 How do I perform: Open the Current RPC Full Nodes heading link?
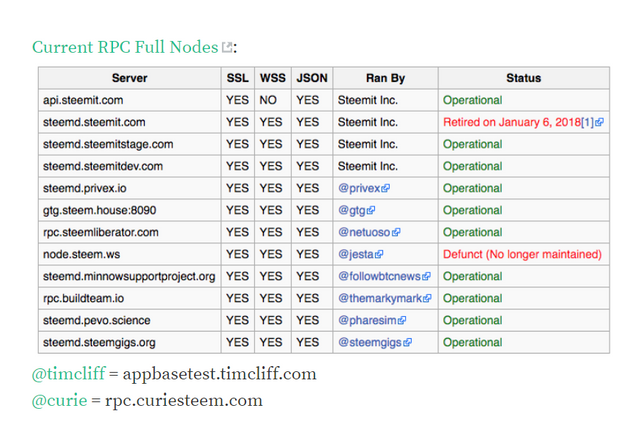tap(125, 47)
